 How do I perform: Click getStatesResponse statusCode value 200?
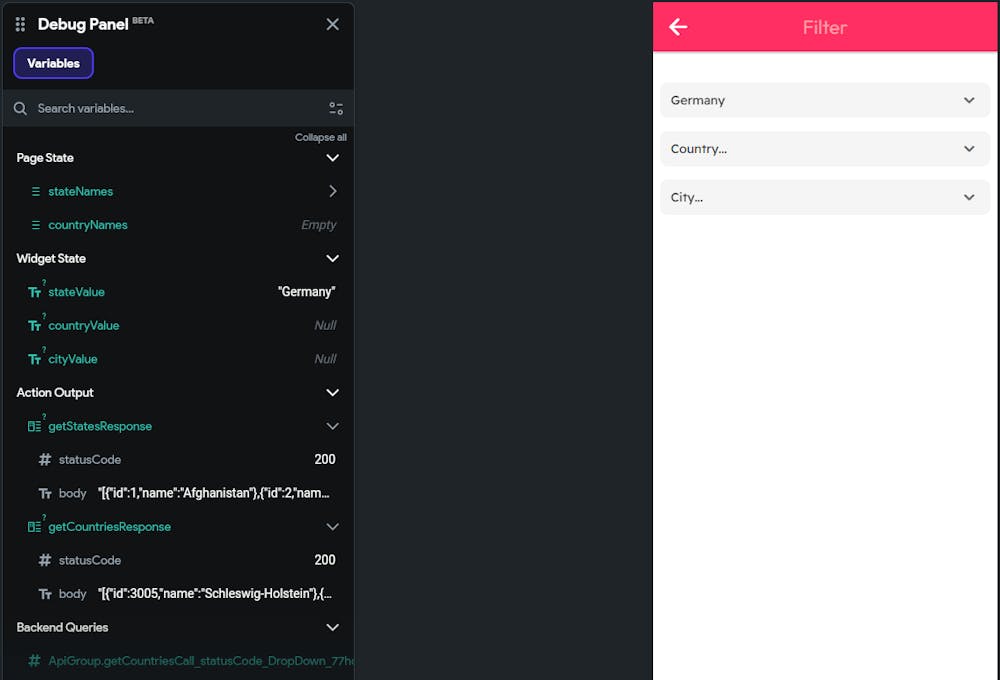pos(325,459)
